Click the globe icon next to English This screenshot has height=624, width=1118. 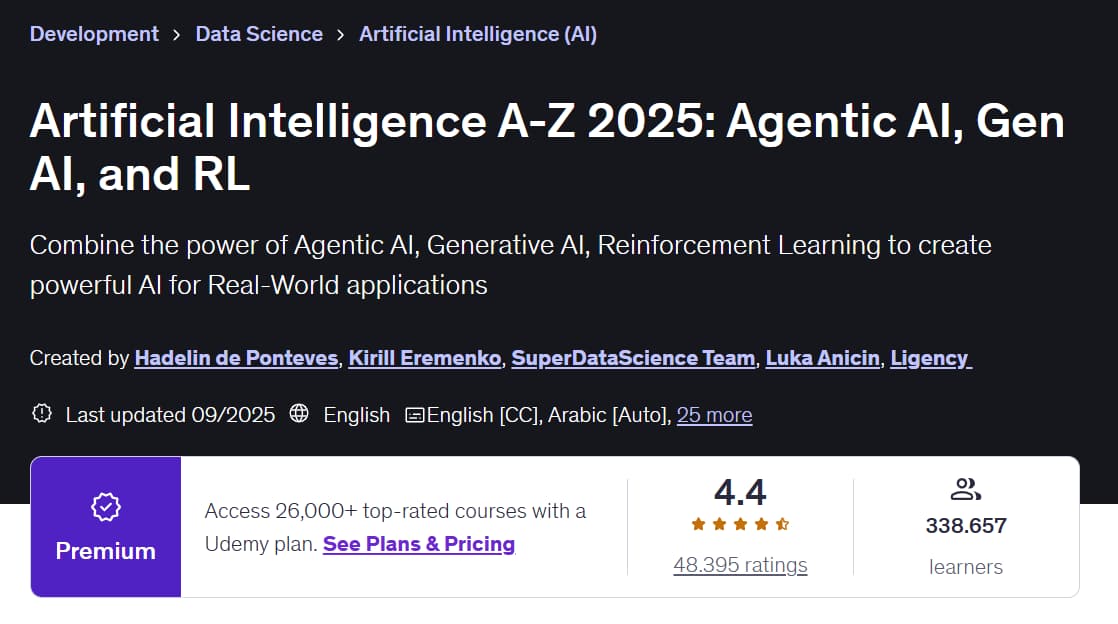point(297,414)
